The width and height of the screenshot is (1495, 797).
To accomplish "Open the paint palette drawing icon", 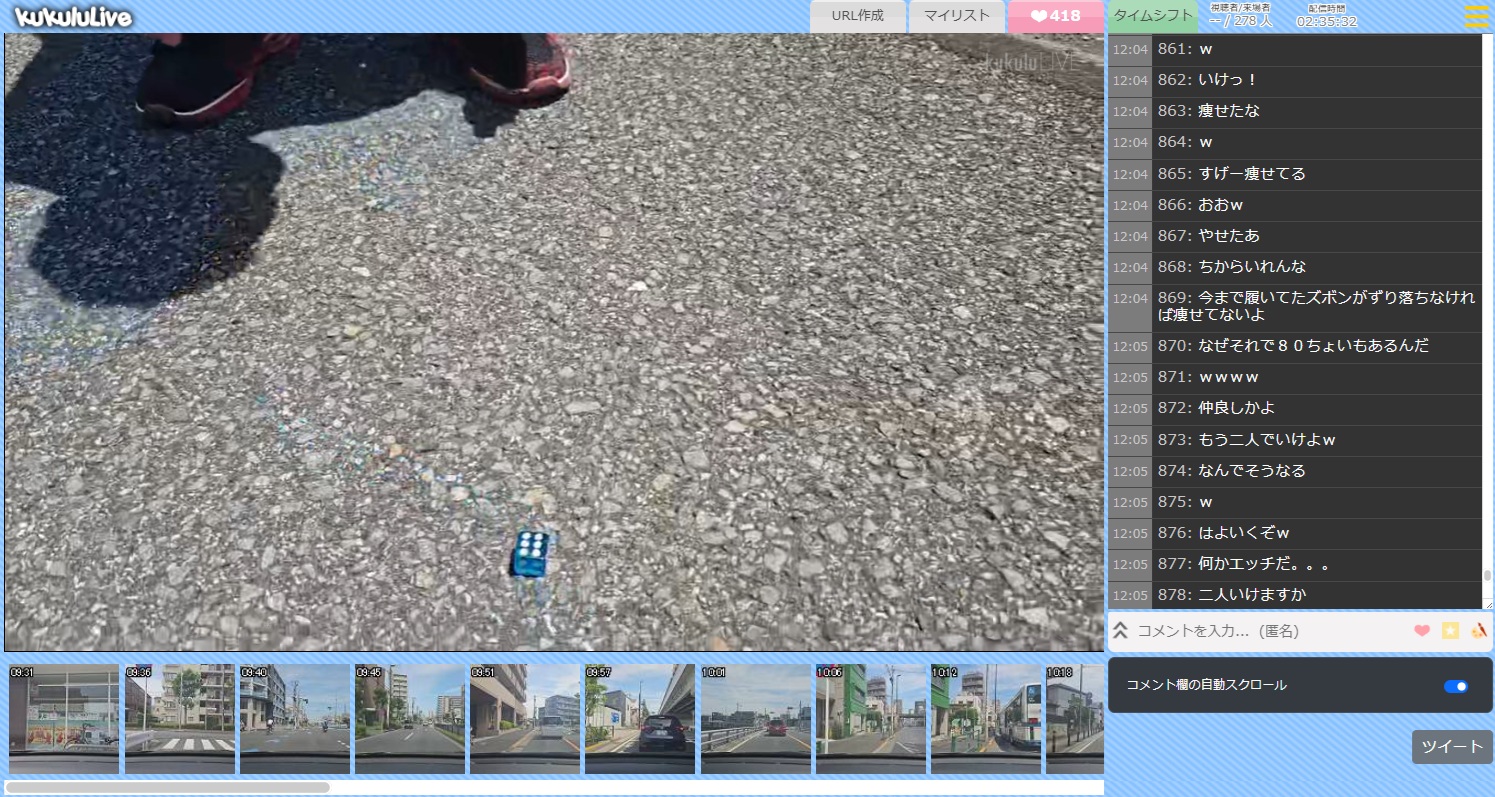I will coord(1479,631).
